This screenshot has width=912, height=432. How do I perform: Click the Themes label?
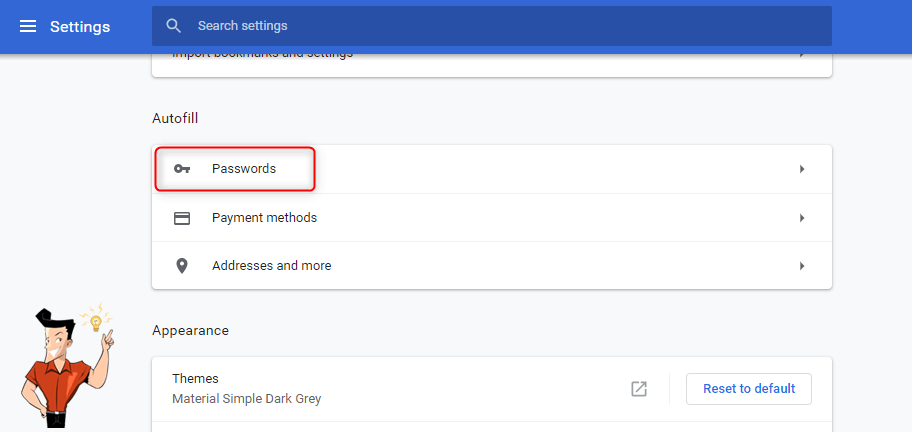coord(195,379)
